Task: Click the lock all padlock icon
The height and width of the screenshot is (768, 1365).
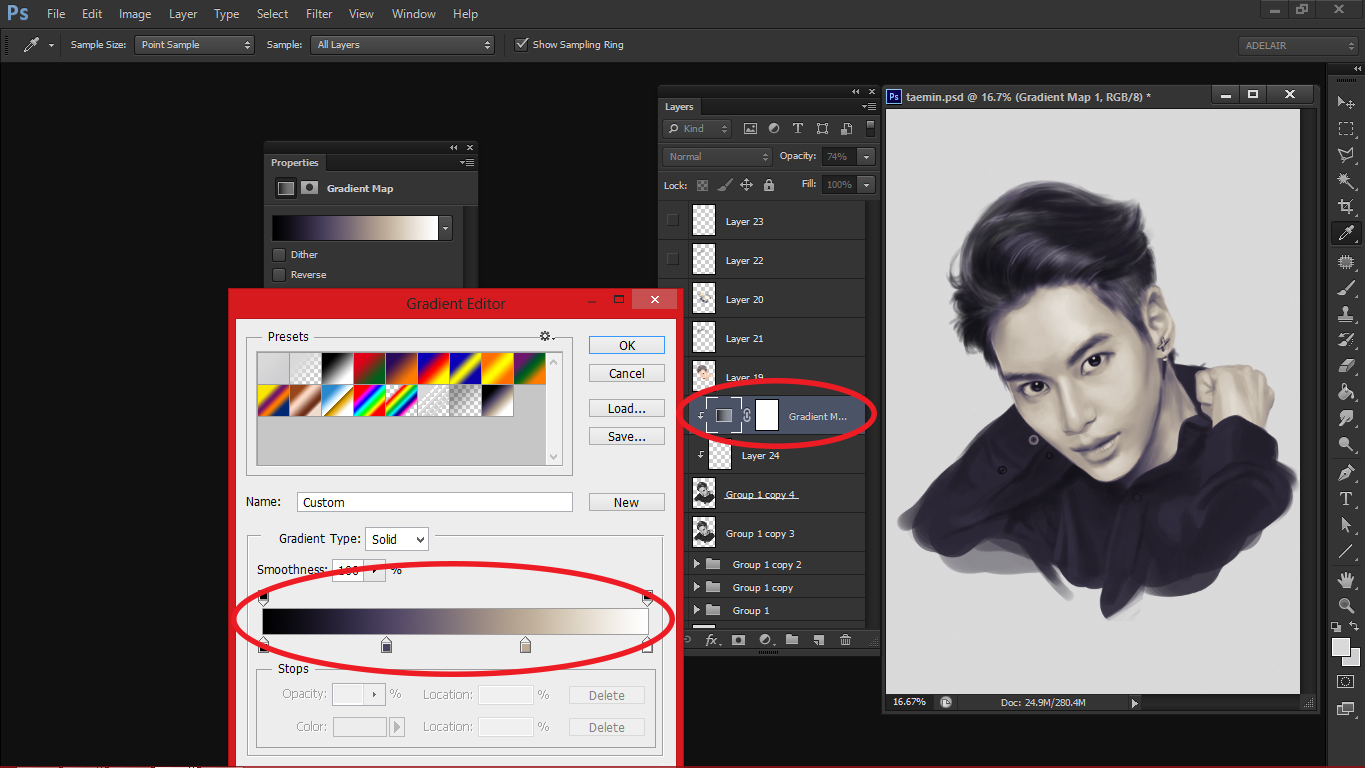Action: (768, 185)
